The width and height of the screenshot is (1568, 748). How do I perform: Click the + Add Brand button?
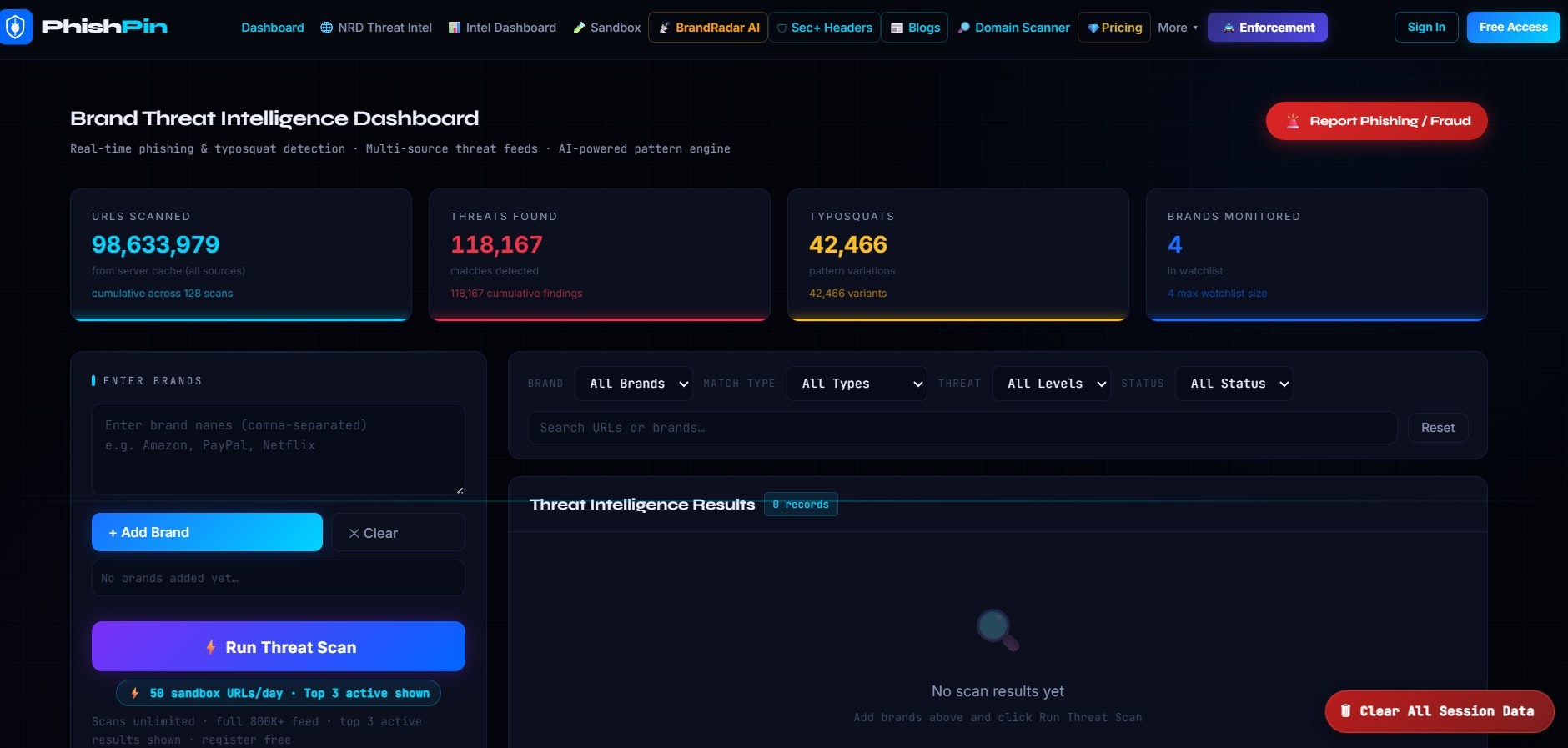(x=207, y=532)
